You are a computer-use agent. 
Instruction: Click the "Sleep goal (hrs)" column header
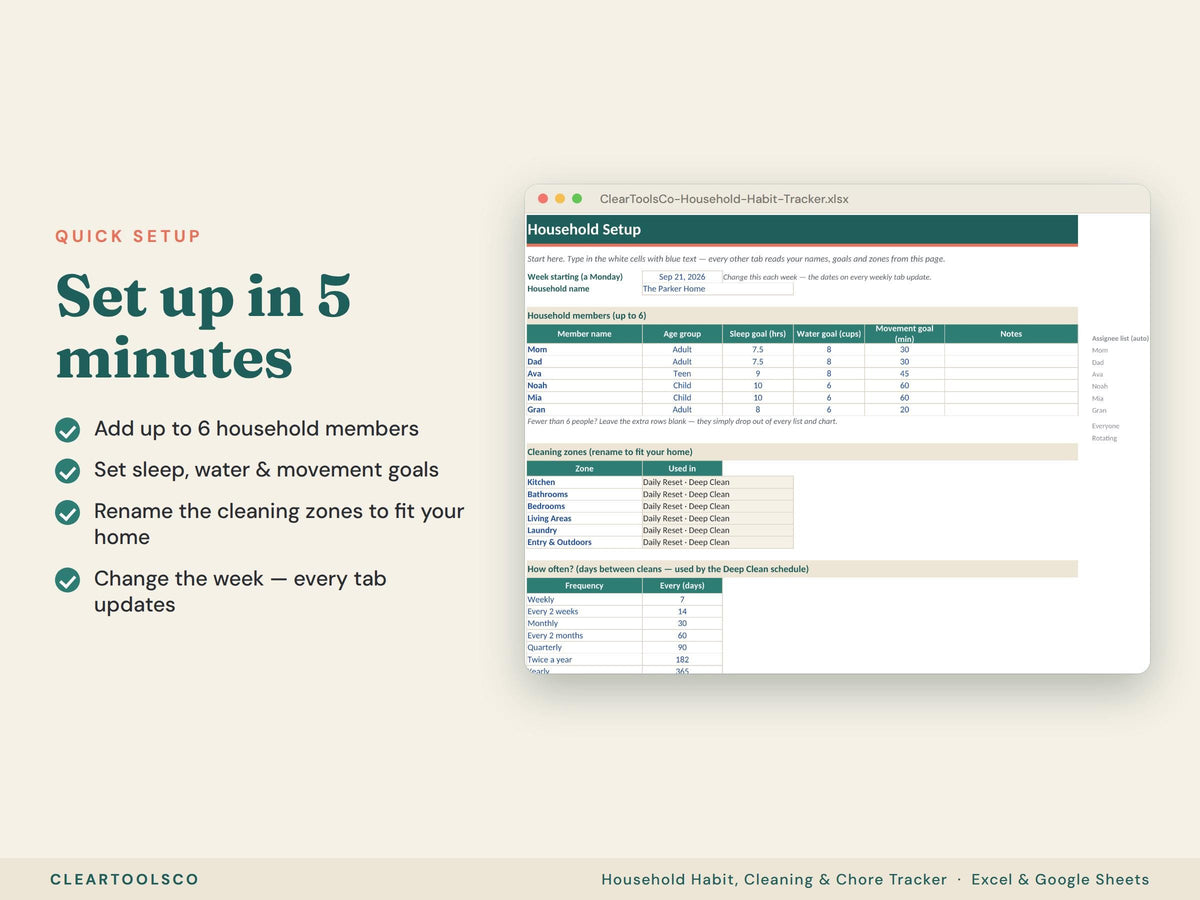pyautogui.click(x=758, y=334)
